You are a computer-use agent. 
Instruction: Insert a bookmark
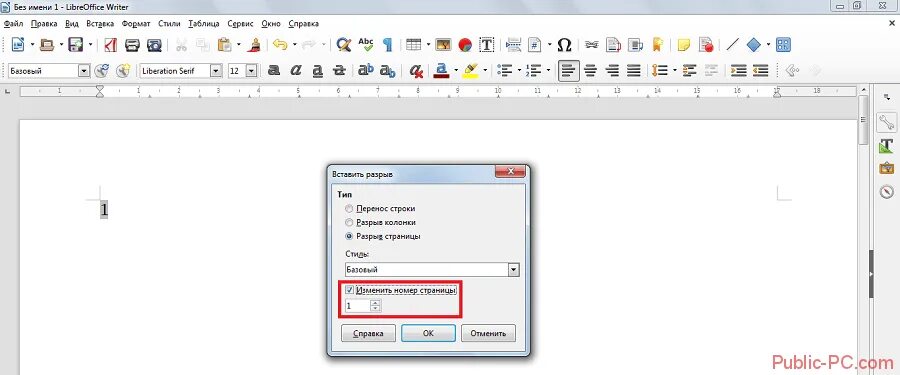(658, 44)
